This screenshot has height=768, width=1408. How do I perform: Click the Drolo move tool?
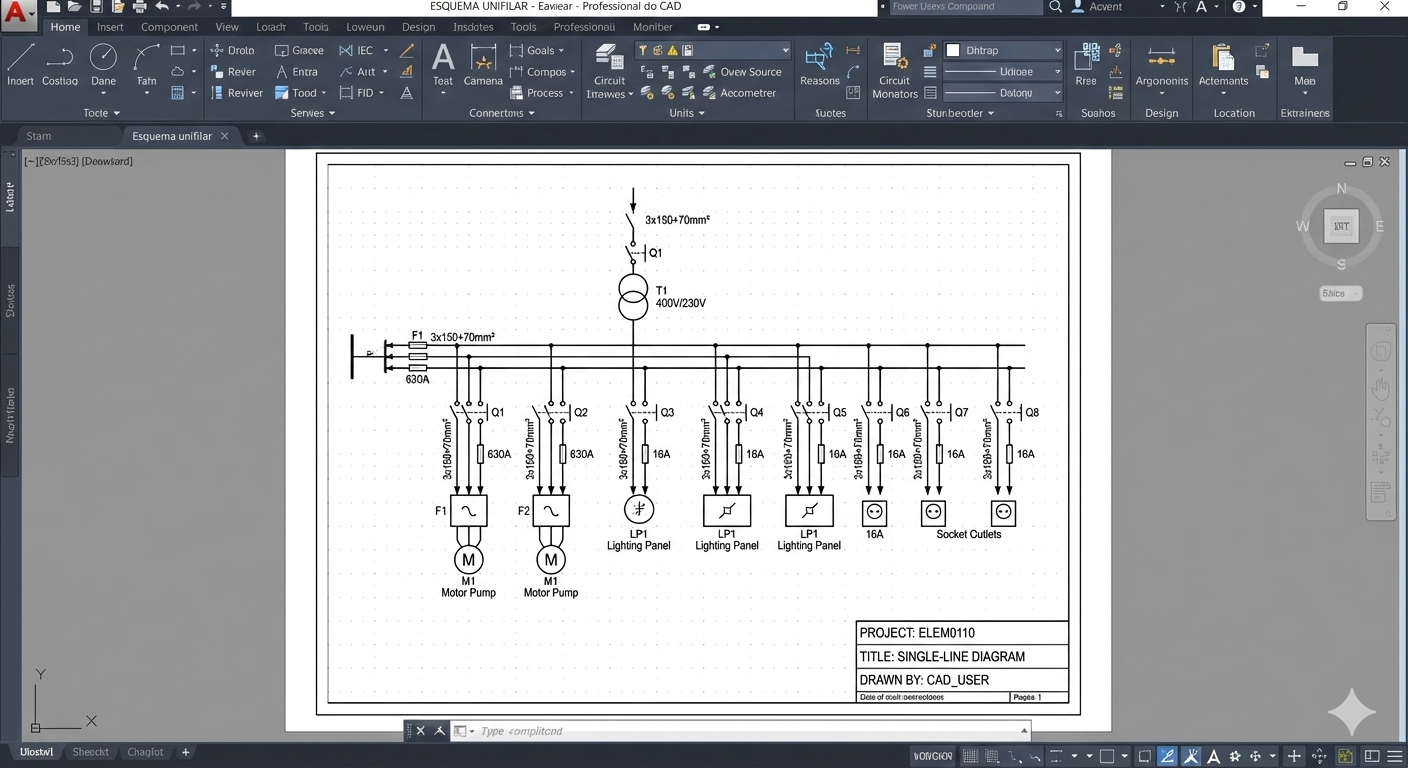232,50
